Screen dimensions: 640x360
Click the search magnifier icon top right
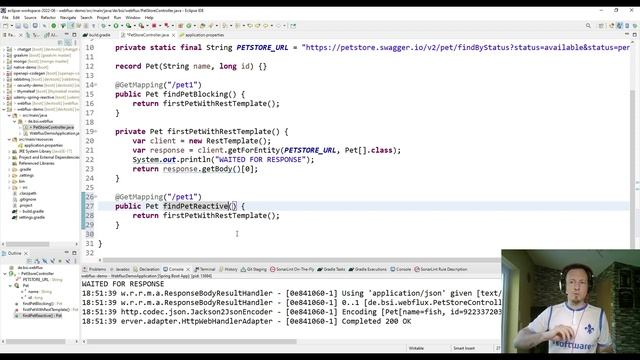point(588,26)
